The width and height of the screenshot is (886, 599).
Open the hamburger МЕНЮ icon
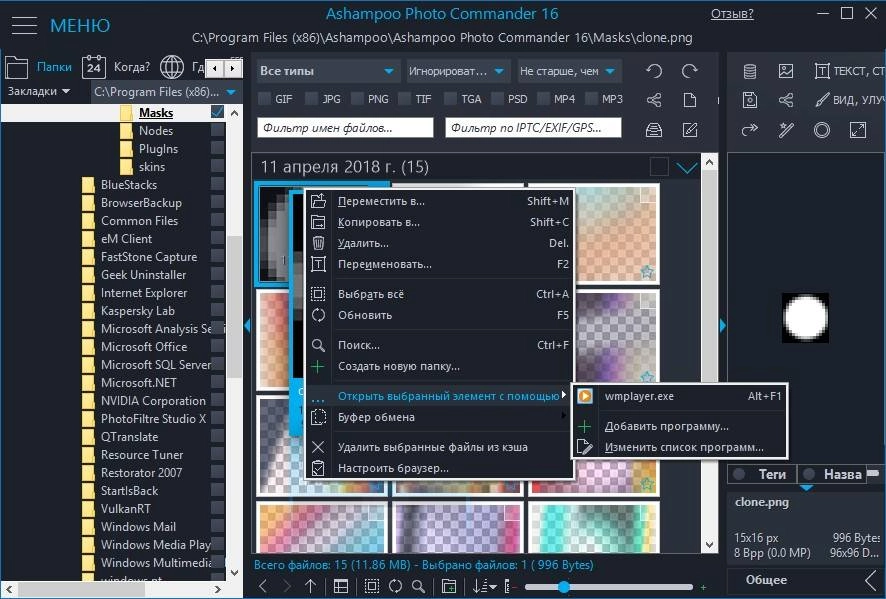[x=24, y=25]
